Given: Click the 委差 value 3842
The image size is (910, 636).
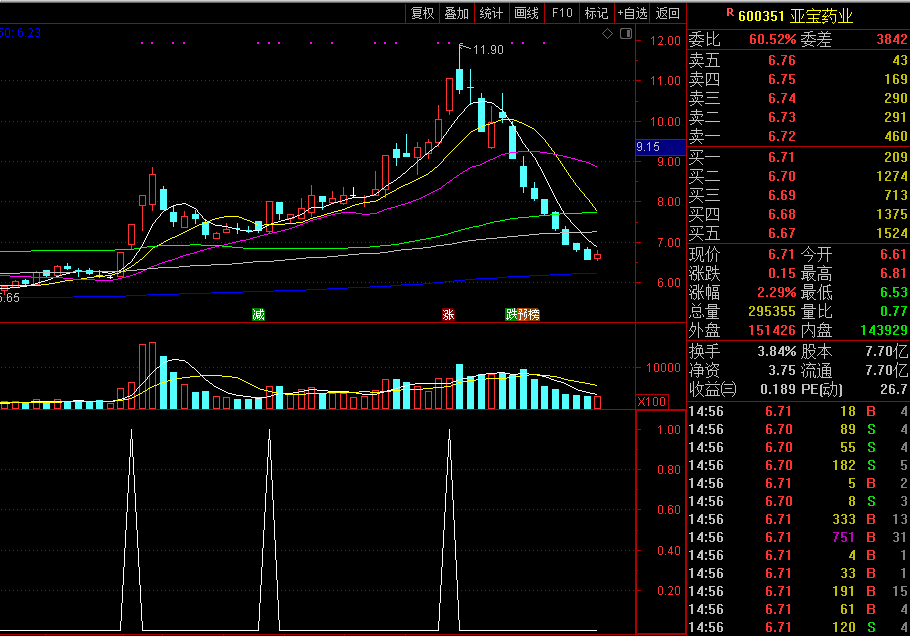Looking at the screenshot, I should pyautogui.click(x=892, y=39).
